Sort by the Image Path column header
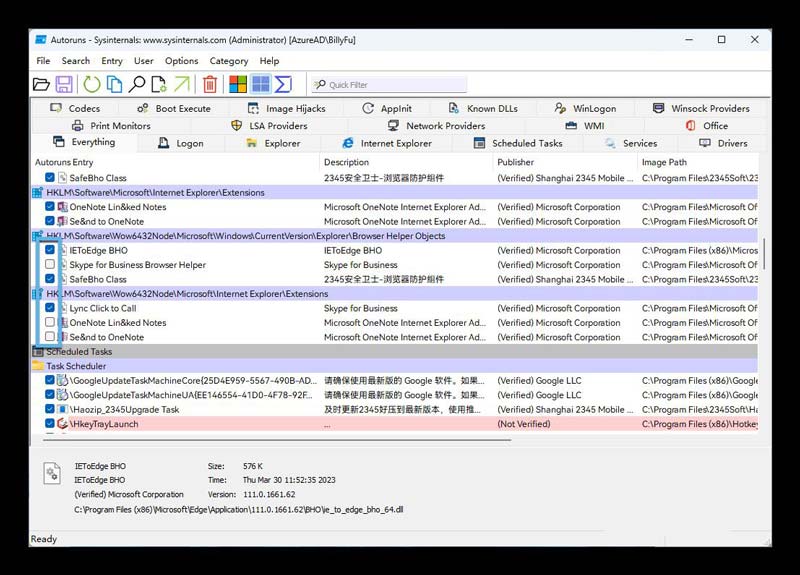800x575 pixels. (698, 162)
